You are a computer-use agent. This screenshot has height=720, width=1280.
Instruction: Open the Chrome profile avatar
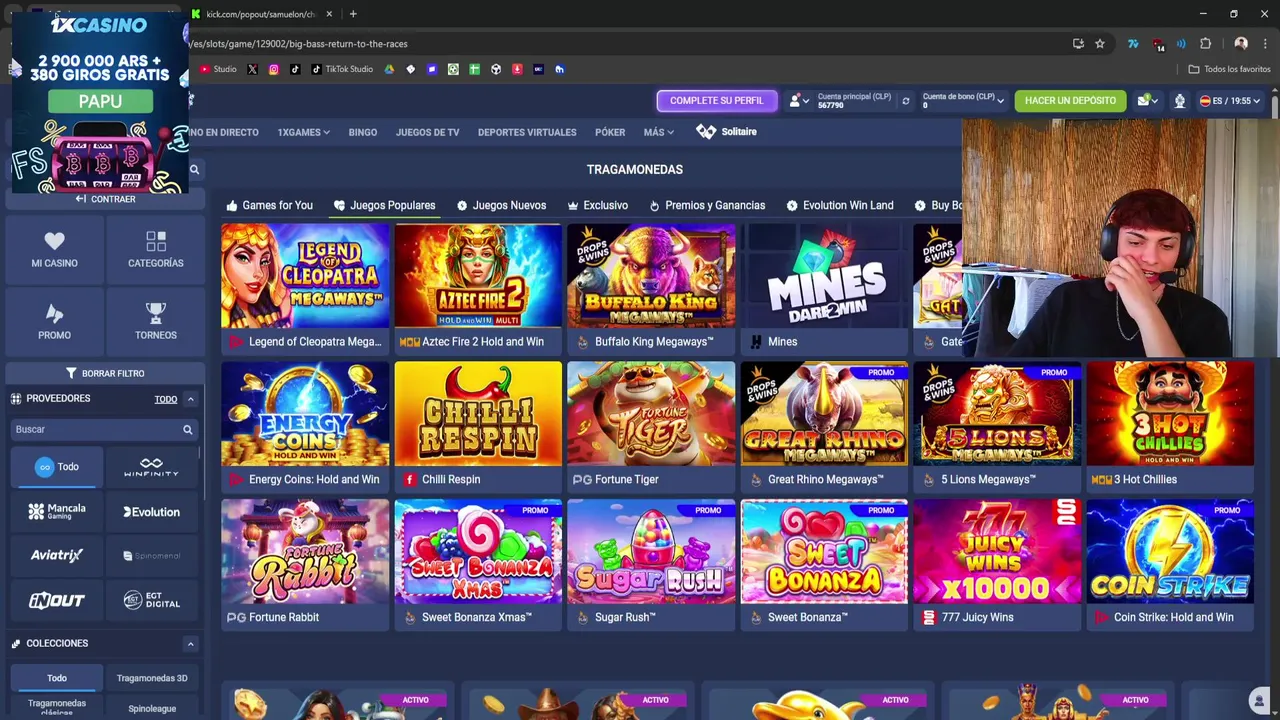pos(1241,44)
